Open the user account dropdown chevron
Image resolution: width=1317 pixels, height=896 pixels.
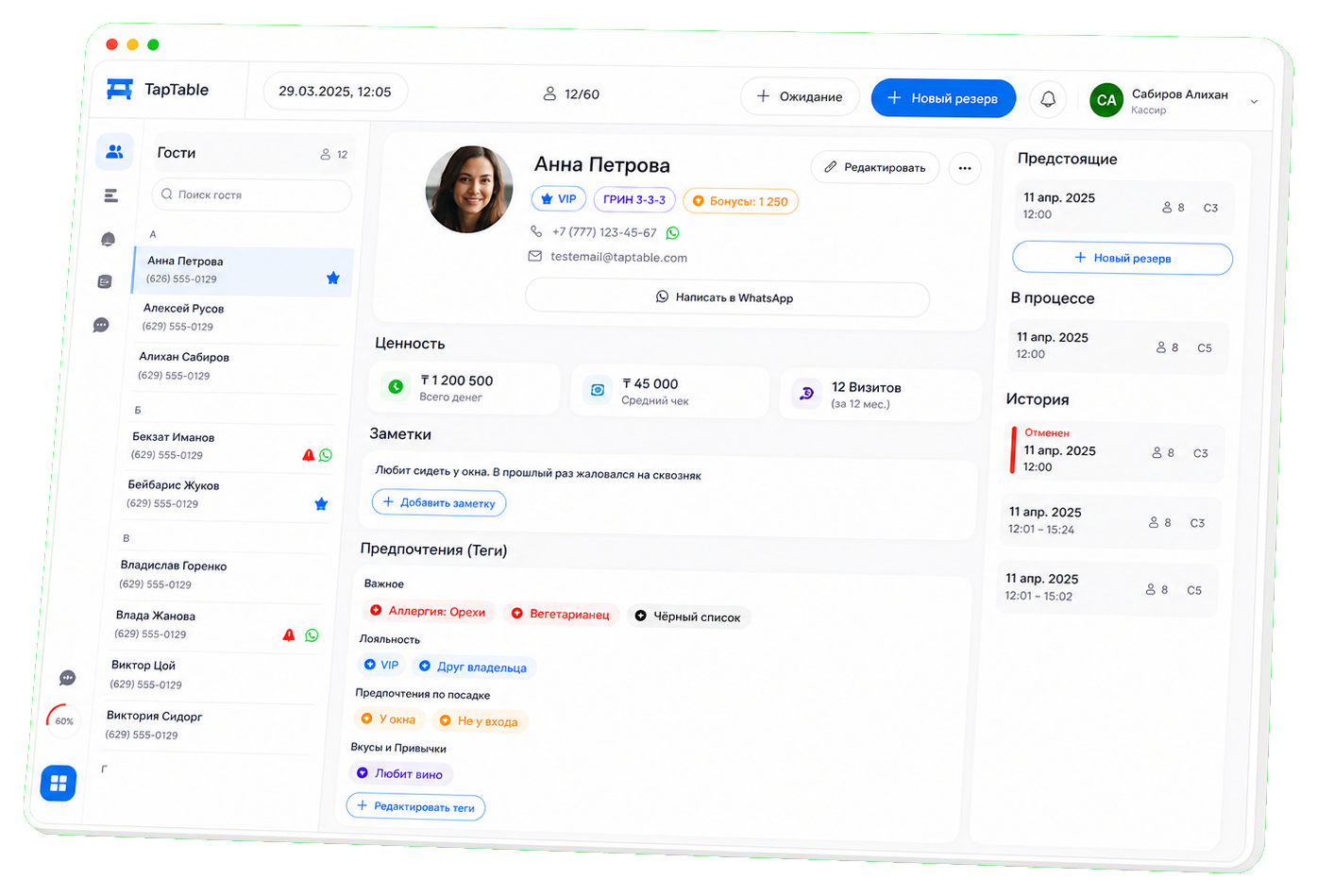1254,102
